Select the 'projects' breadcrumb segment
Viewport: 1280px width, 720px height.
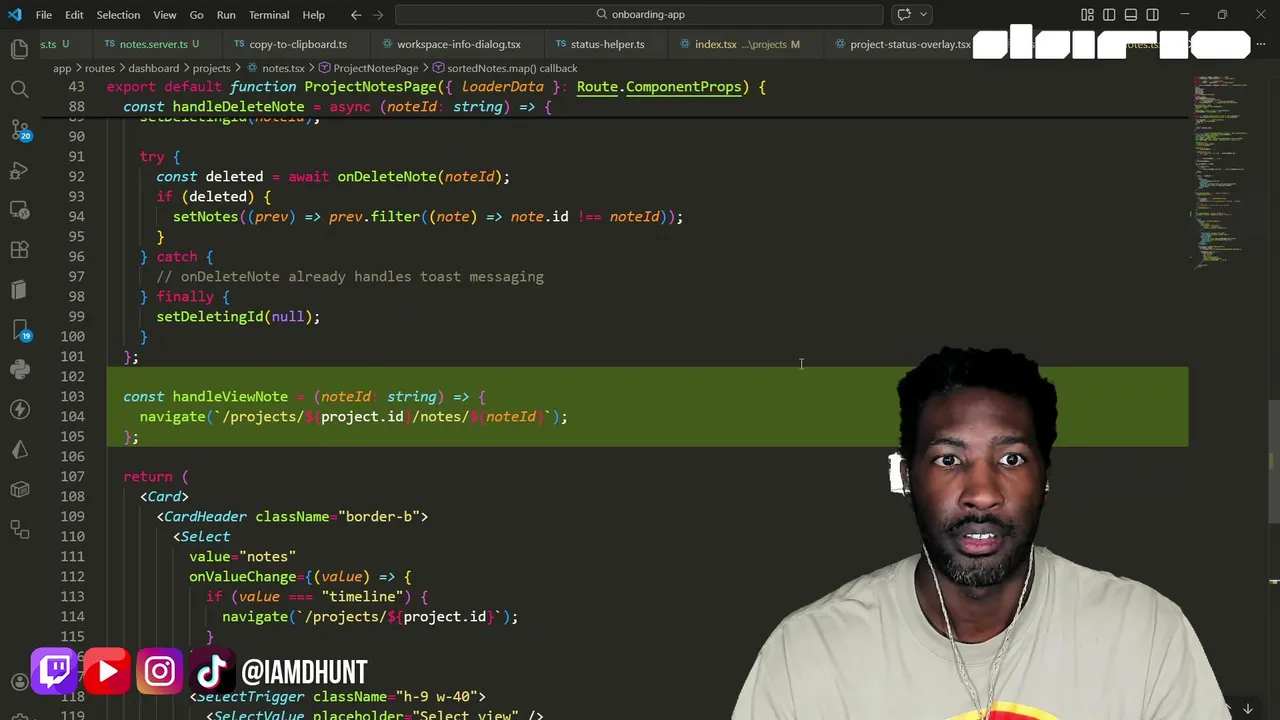[x=211, y=68]
